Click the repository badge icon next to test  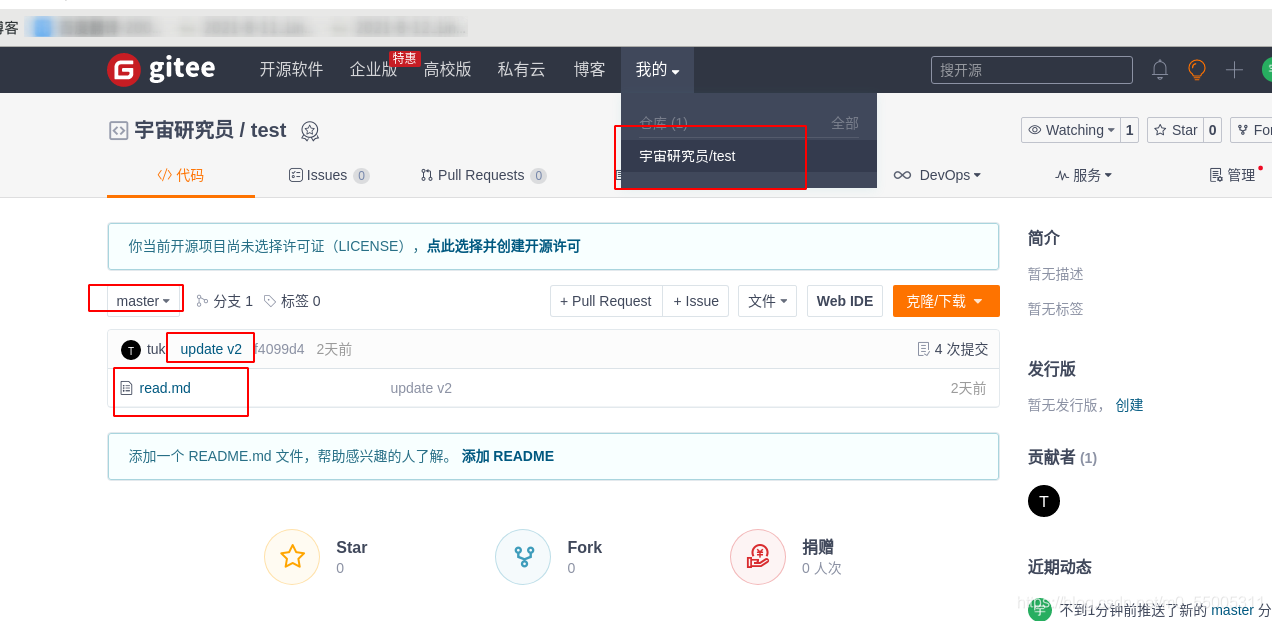pyautogui.click(x=310, y=131)
